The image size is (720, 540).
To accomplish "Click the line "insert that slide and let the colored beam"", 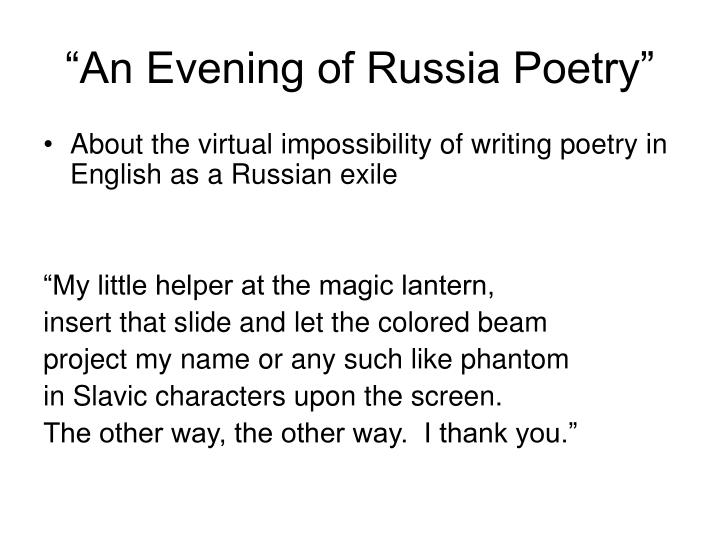I will click(x=295, y=322).
